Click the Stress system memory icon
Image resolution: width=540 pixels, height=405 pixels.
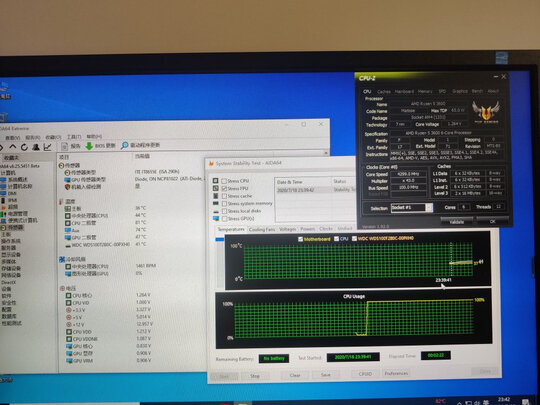[x=216, y=204]
